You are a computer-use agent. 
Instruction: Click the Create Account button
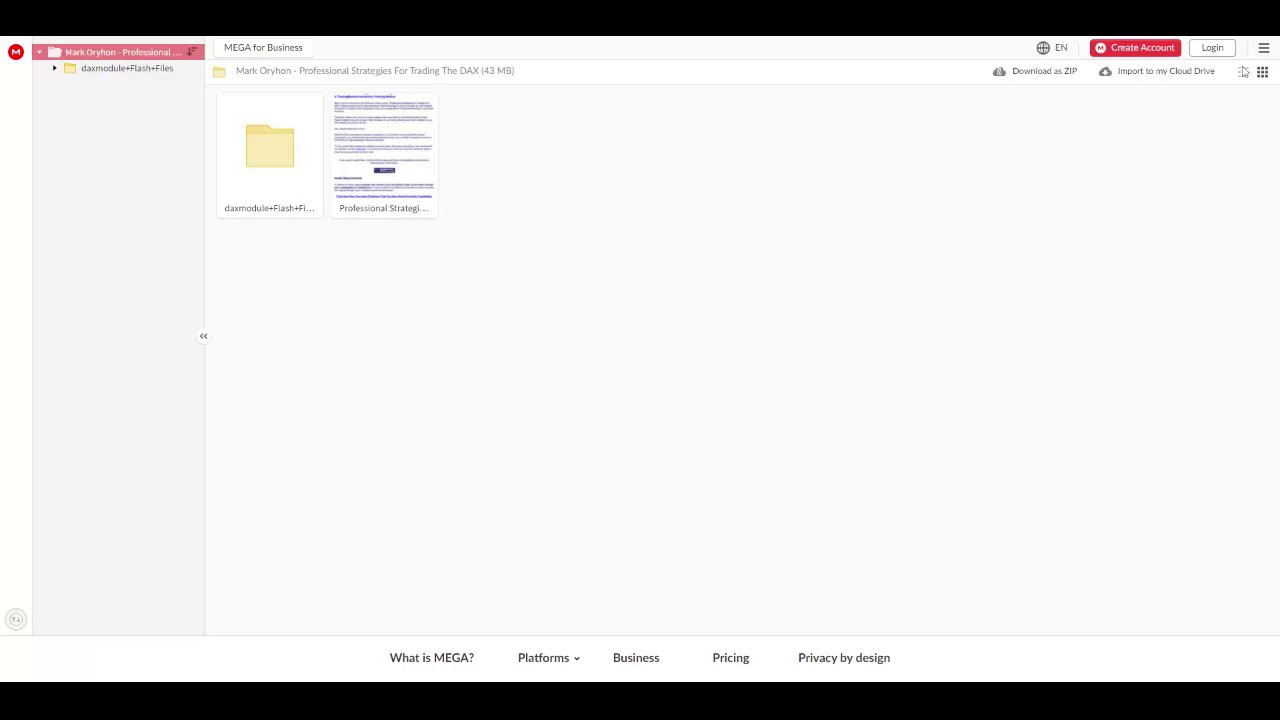pos(1135,48)
